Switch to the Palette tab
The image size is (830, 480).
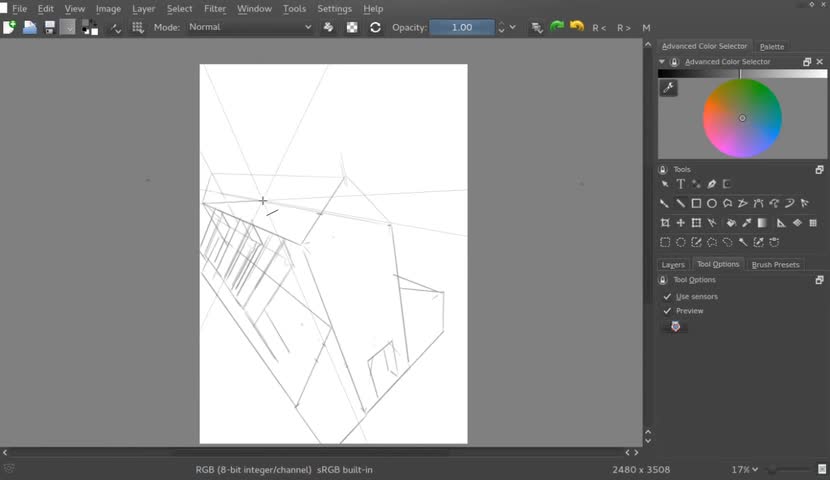coord(772,47)
